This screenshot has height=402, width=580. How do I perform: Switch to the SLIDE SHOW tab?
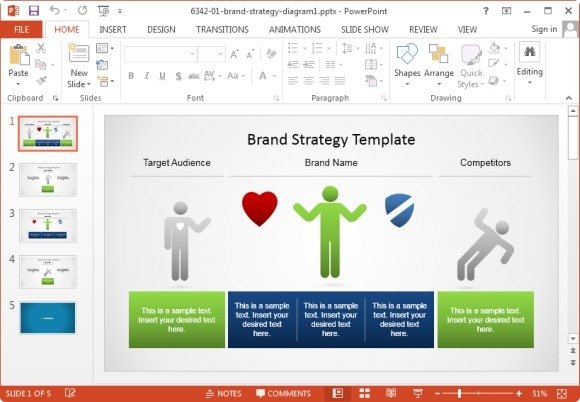(x=365, y=30)
